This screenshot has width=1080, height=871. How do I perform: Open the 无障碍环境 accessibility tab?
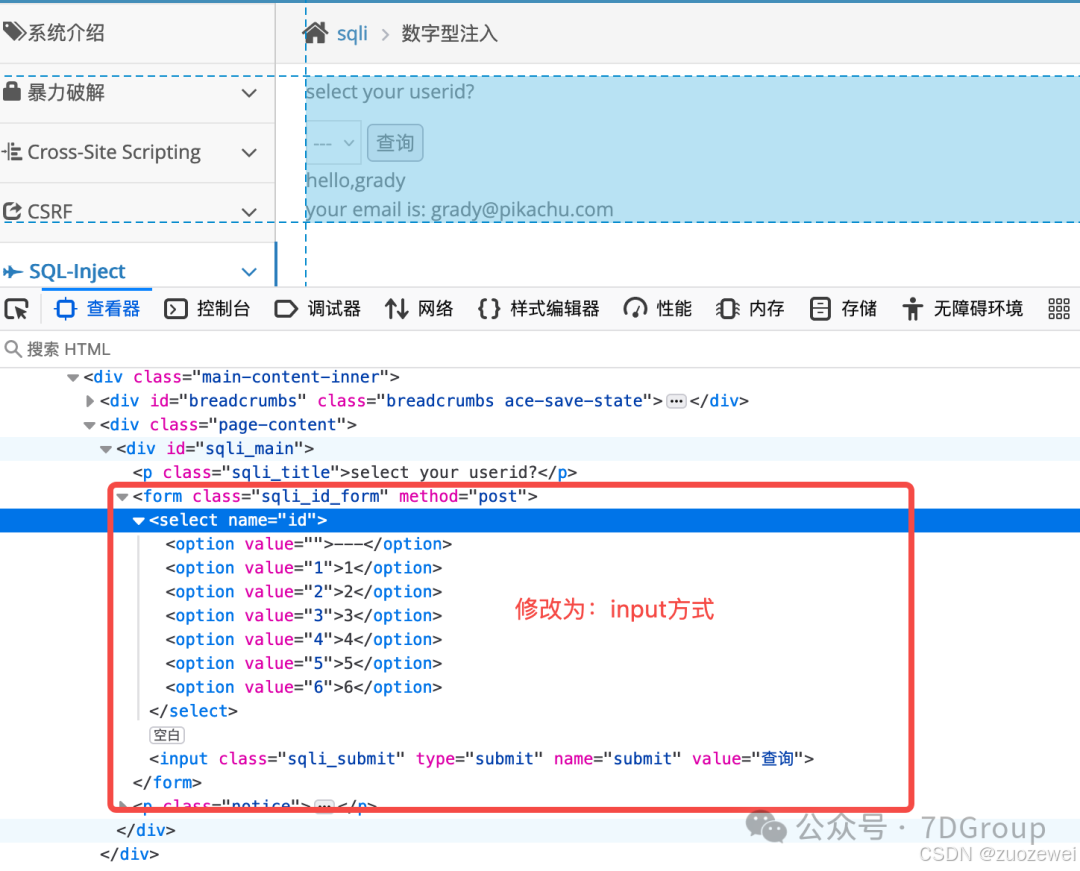pos(962,308)
